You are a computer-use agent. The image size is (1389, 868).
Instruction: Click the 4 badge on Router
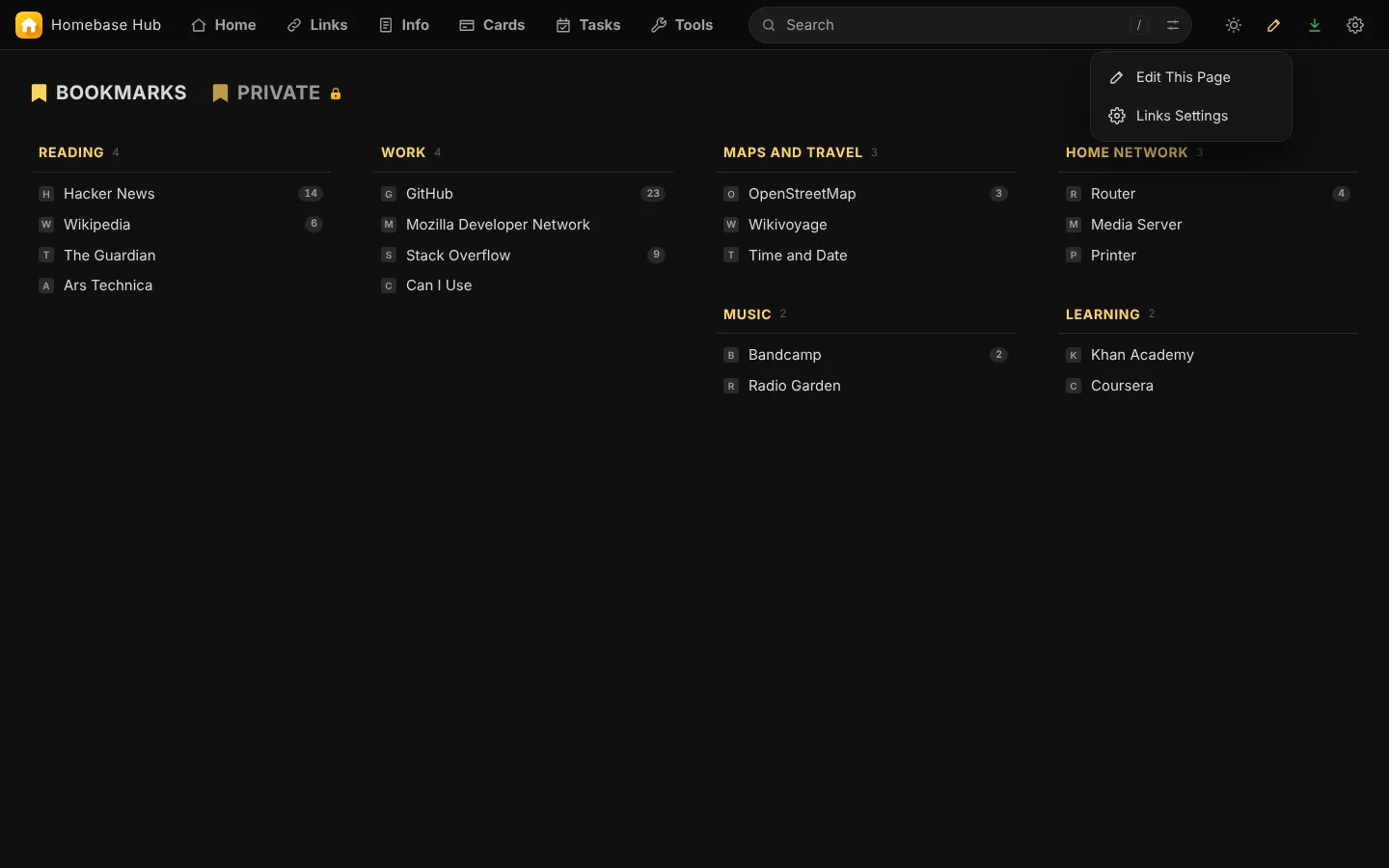coord(1341,194)
